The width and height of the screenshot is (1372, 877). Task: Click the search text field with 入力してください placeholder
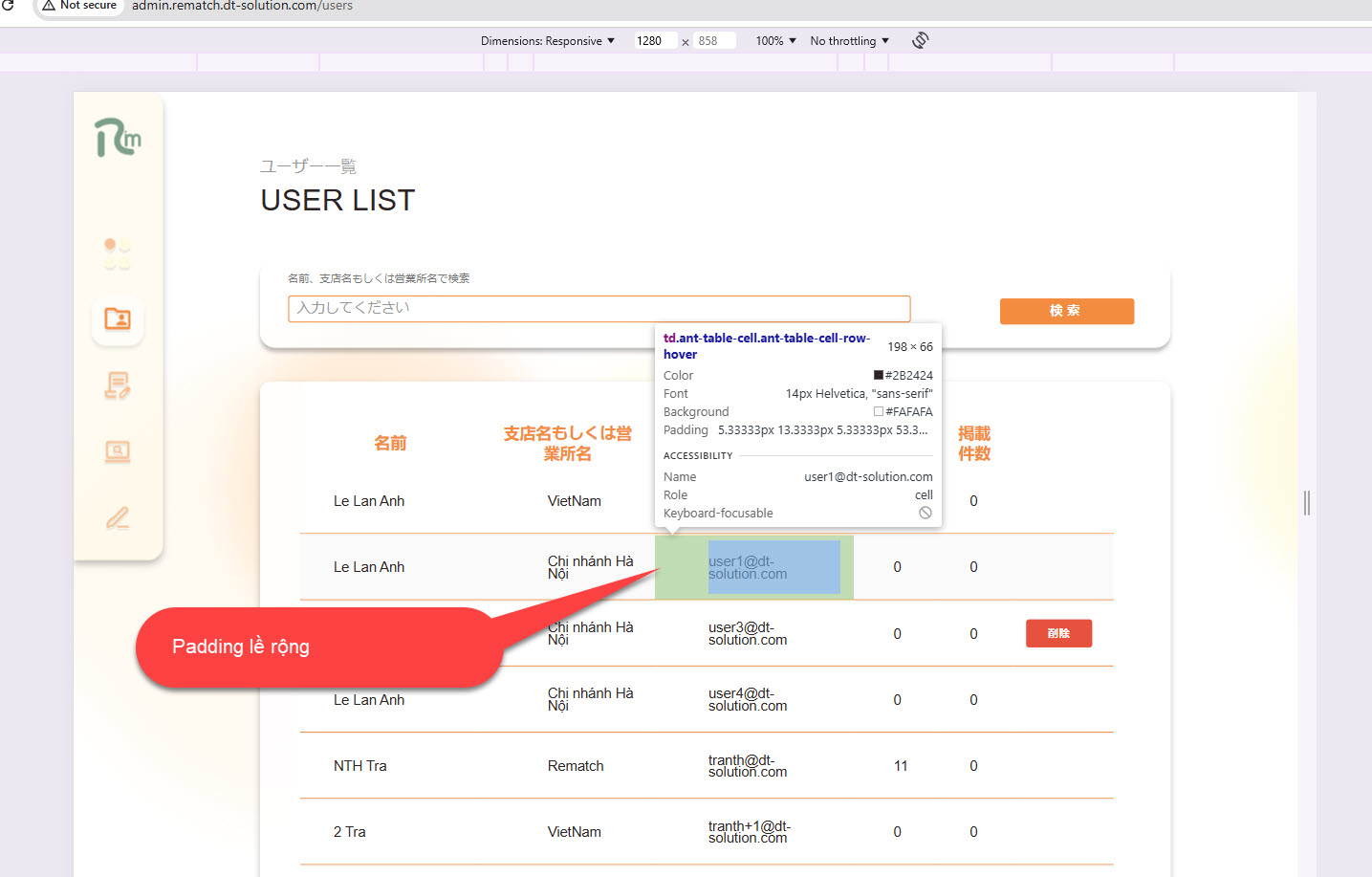[599, 308]
